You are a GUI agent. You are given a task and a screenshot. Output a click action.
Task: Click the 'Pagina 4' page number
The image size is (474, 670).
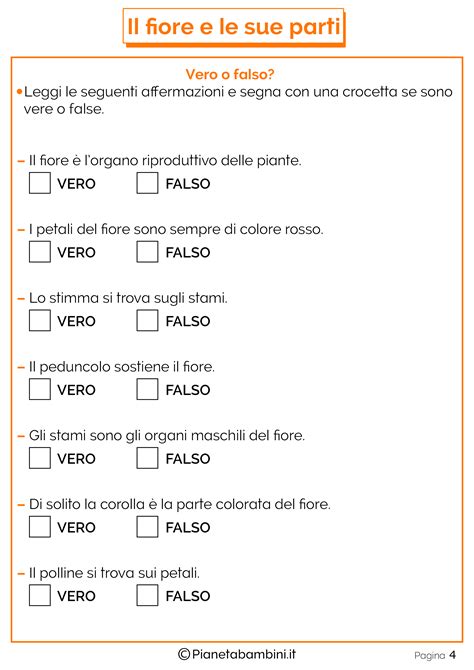pyautogui.click(x=435, y=655)
